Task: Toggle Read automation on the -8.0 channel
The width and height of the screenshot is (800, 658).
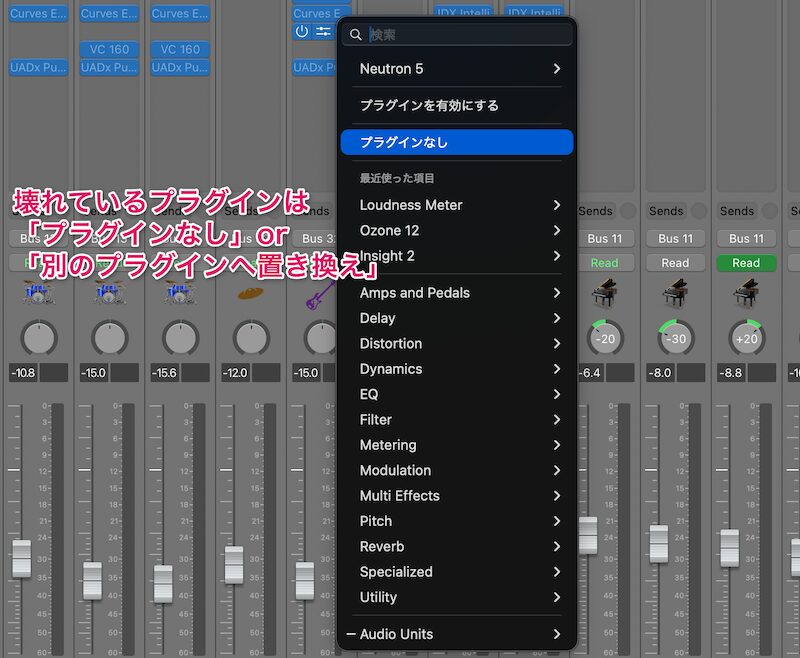Action: [x=675, y=263]
